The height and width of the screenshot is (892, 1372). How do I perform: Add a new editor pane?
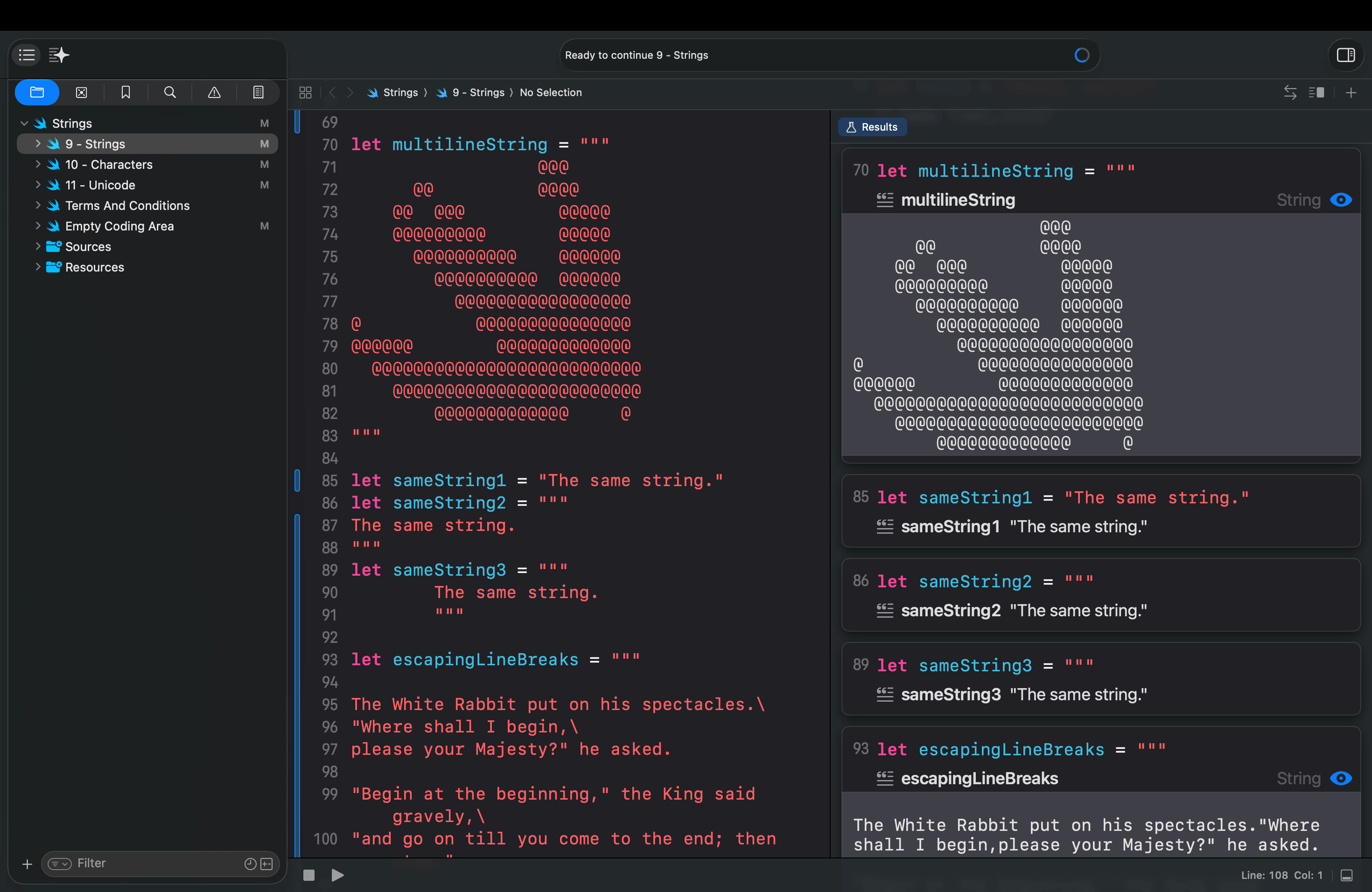[x=1351, y=92]
